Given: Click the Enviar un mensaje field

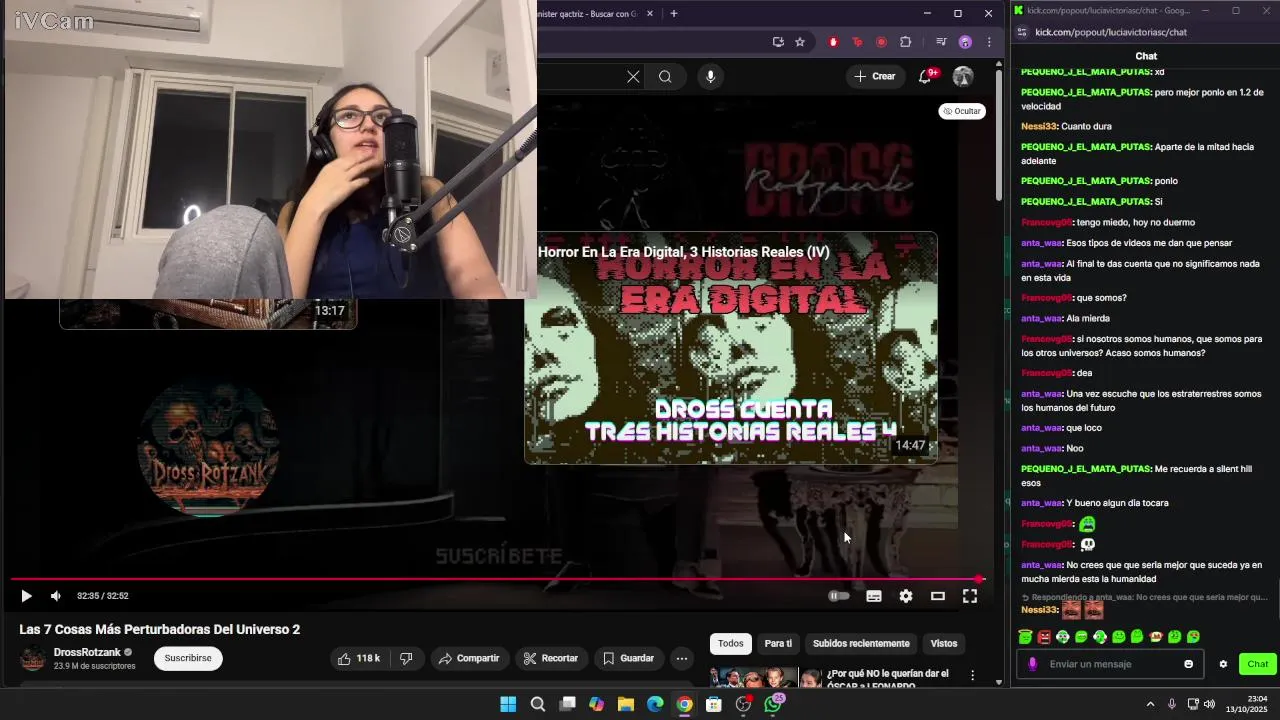Looking at the screenshot, I should tap(1110, 664).
